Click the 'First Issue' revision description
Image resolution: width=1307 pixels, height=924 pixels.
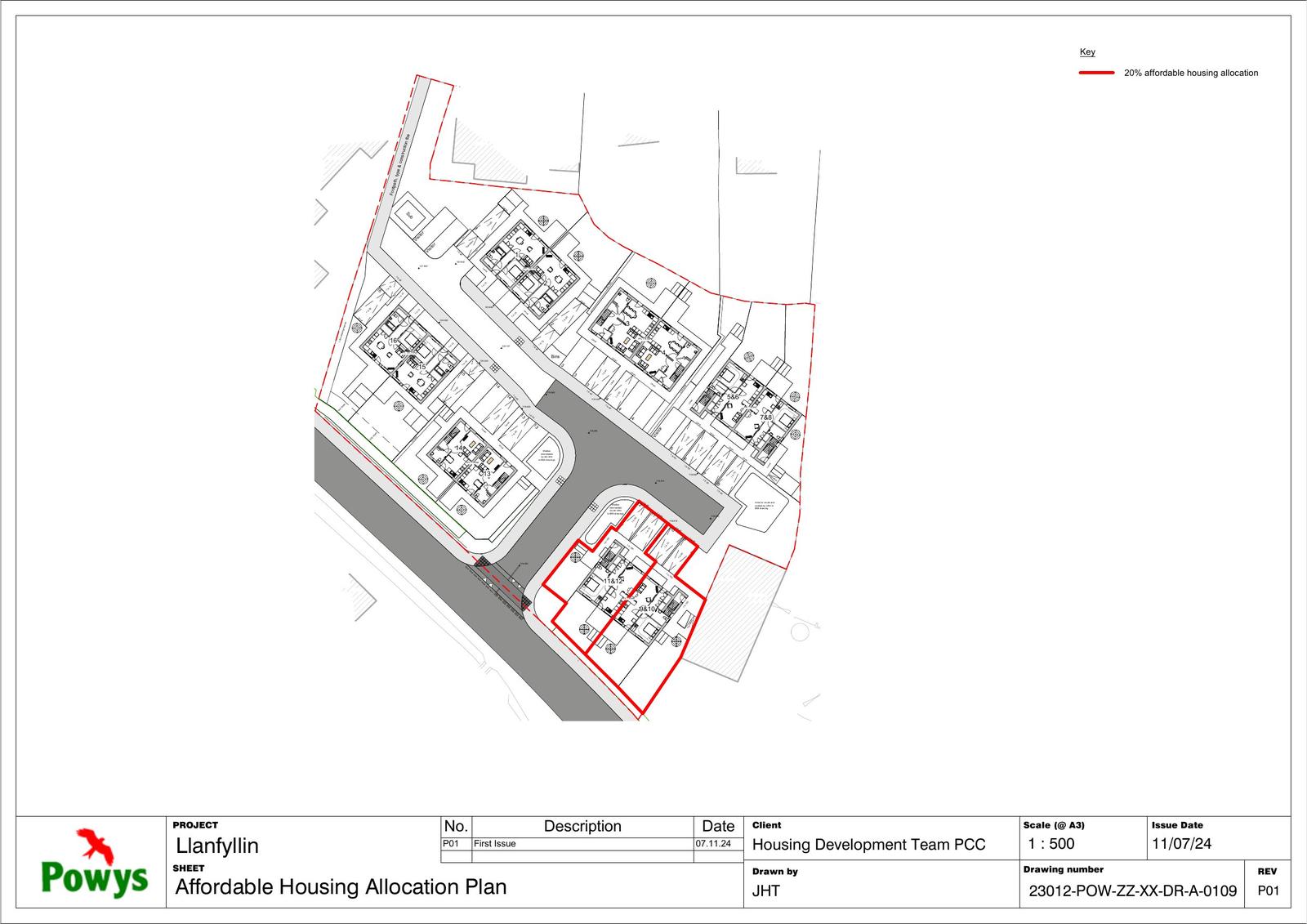[495, 844]
